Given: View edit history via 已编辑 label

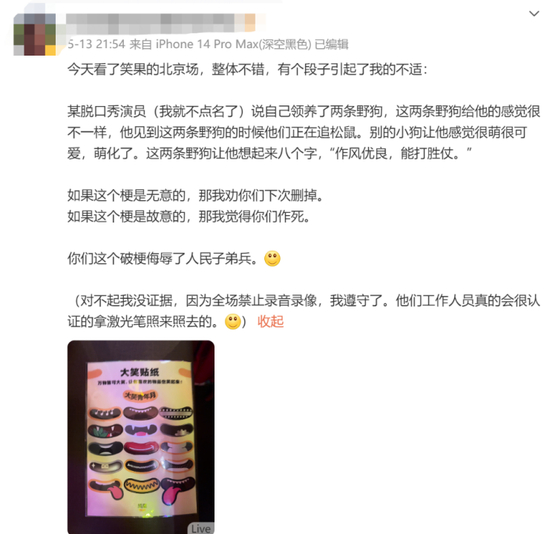Looking at the screenshot, I should click(x=331, y=45).
